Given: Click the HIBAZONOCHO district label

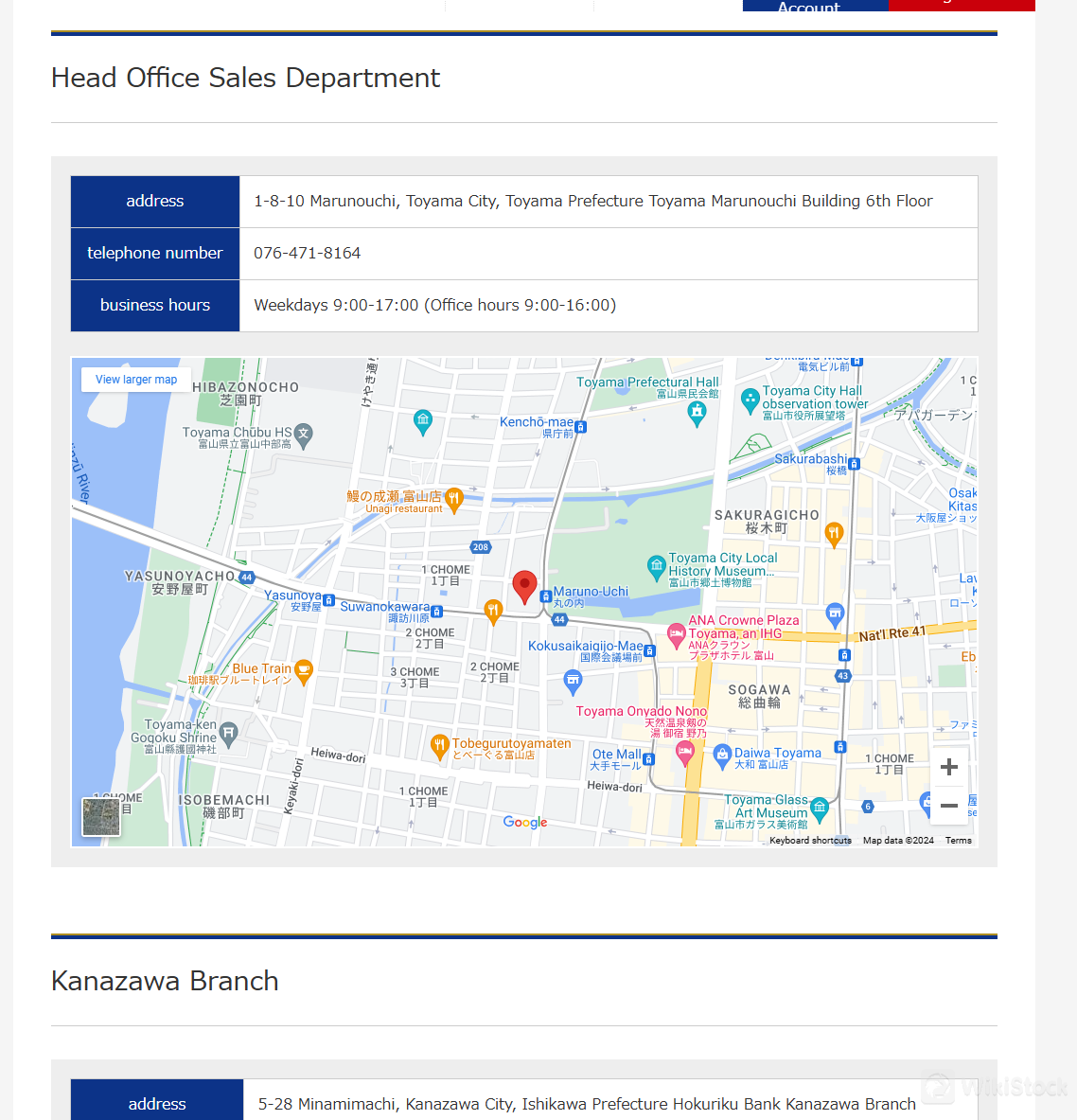Looking at the screenshot, I should [245, 394].
